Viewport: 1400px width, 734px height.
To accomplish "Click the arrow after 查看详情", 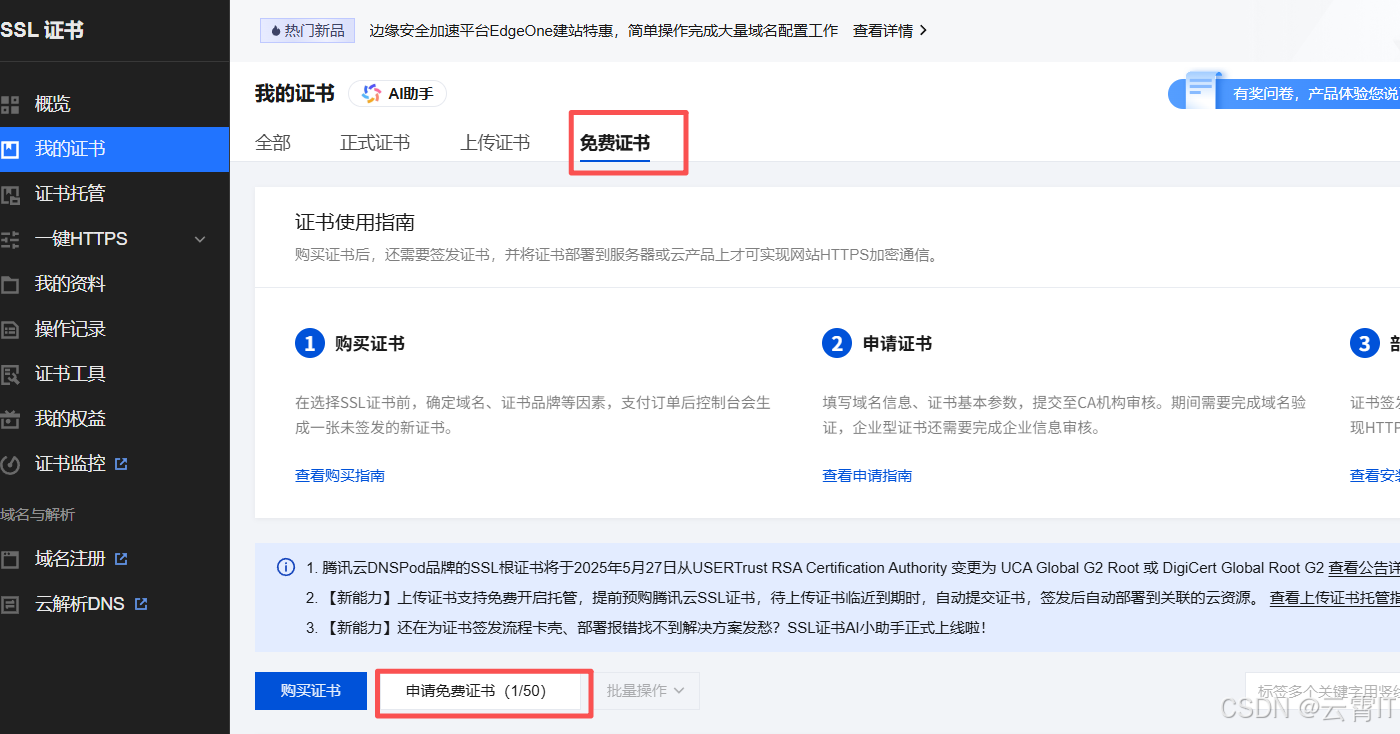I will pos(922,30).
